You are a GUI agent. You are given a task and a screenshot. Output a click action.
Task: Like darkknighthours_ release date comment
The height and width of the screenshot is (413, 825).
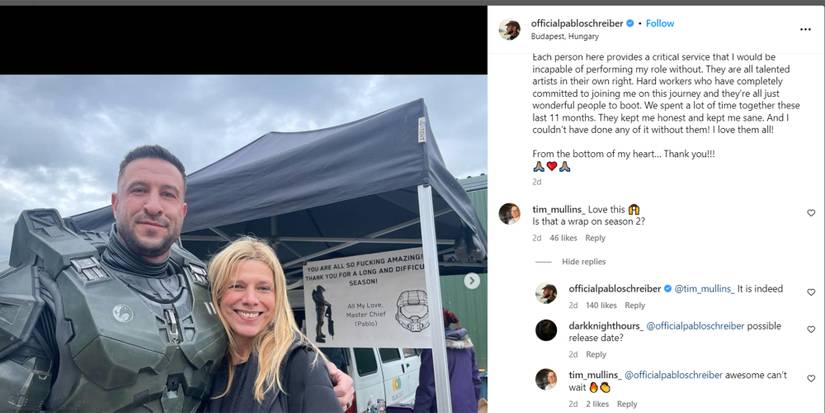(x=811, y=329)
